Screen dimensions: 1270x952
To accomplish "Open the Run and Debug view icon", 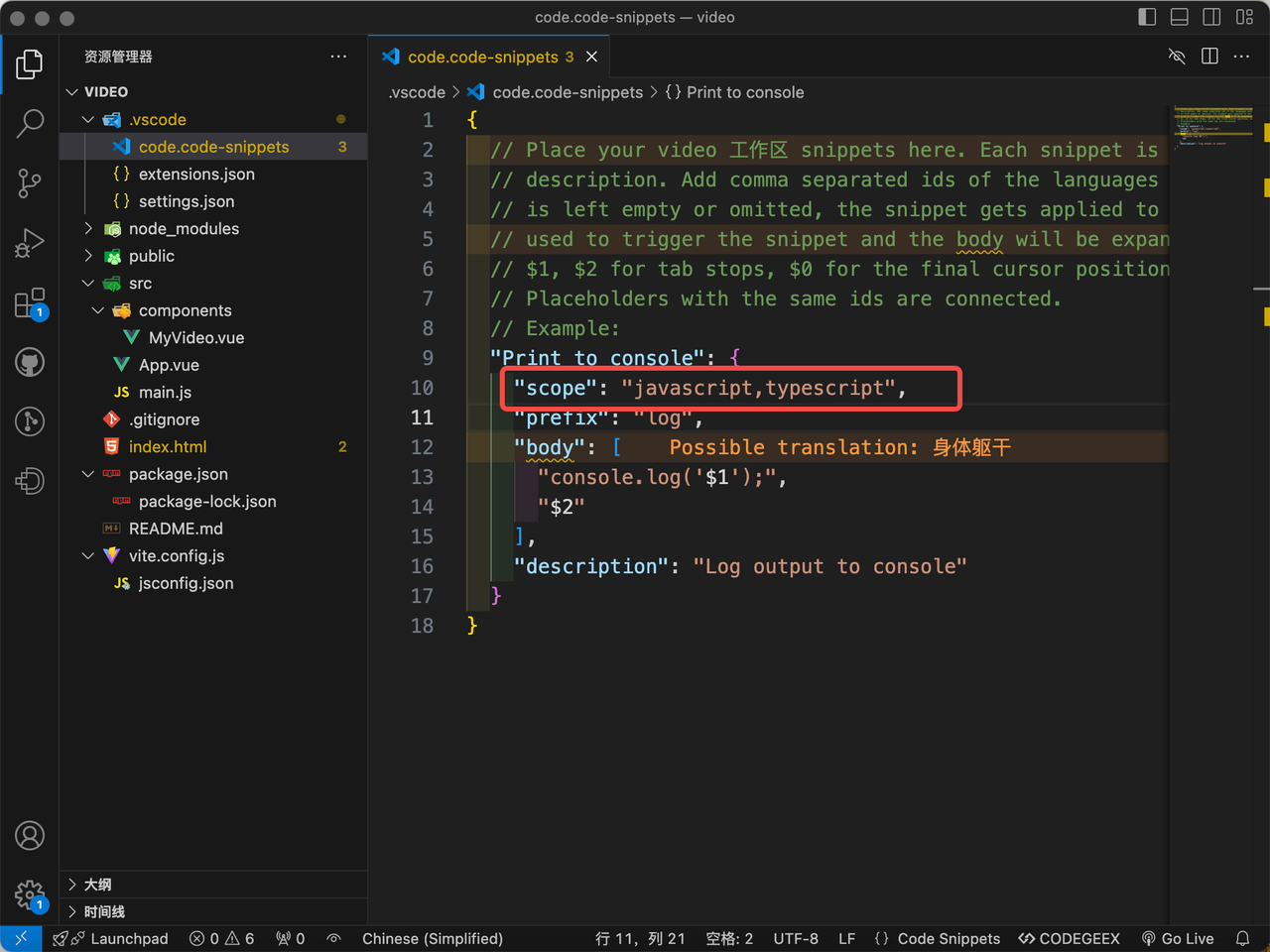I will [x=30, y=243].
